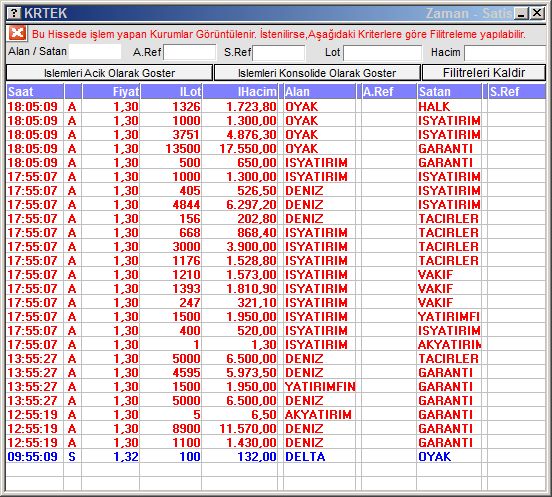Click the orange X icon beside the red notice

coord(17,34)
